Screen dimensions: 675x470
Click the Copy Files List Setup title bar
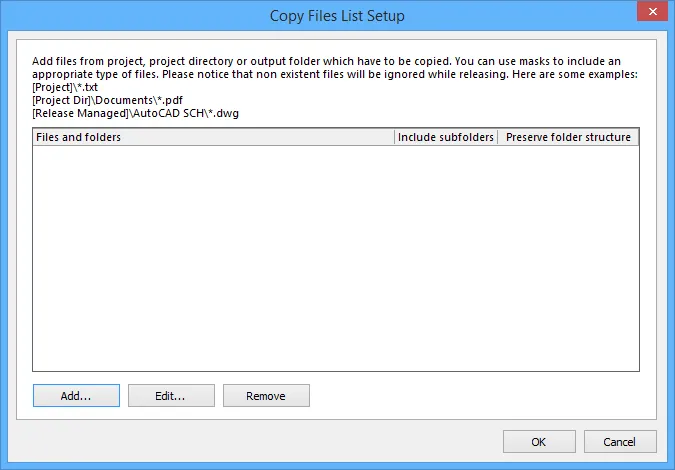[337, 16]
